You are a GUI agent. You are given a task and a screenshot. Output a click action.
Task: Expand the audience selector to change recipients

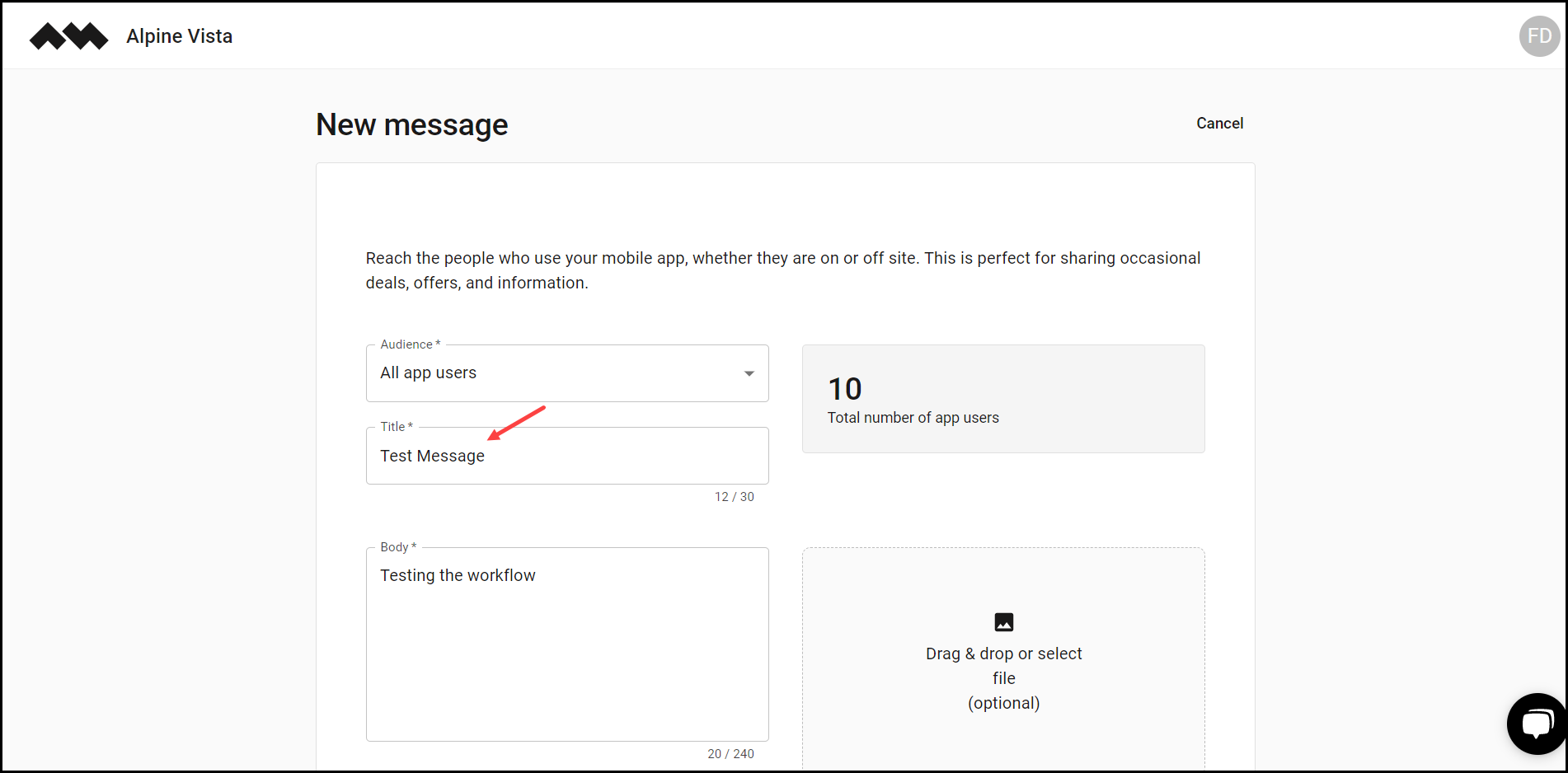pyautogui.click(x=567, y=372)
